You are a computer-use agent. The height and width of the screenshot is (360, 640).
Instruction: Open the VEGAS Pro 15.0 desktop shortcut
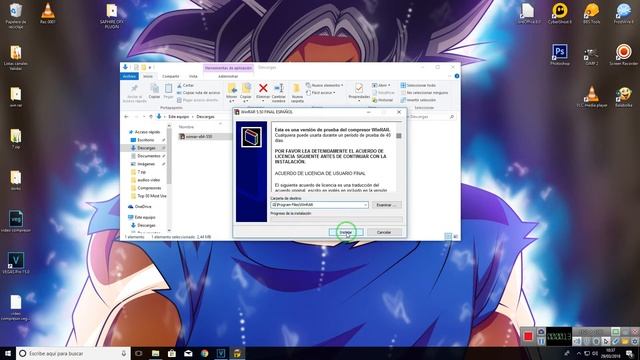pyautogui.click(x=16, y=263)
